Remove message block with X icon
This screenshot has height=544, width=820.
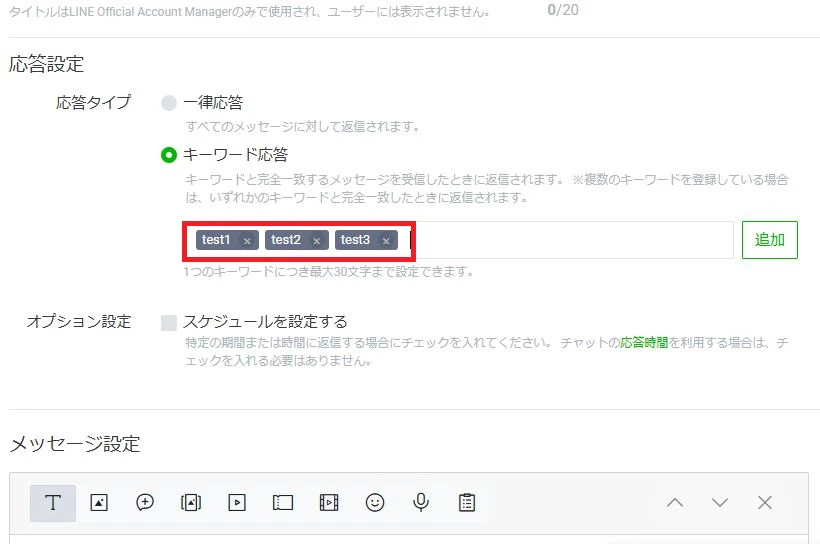click(x=765, y=503)
